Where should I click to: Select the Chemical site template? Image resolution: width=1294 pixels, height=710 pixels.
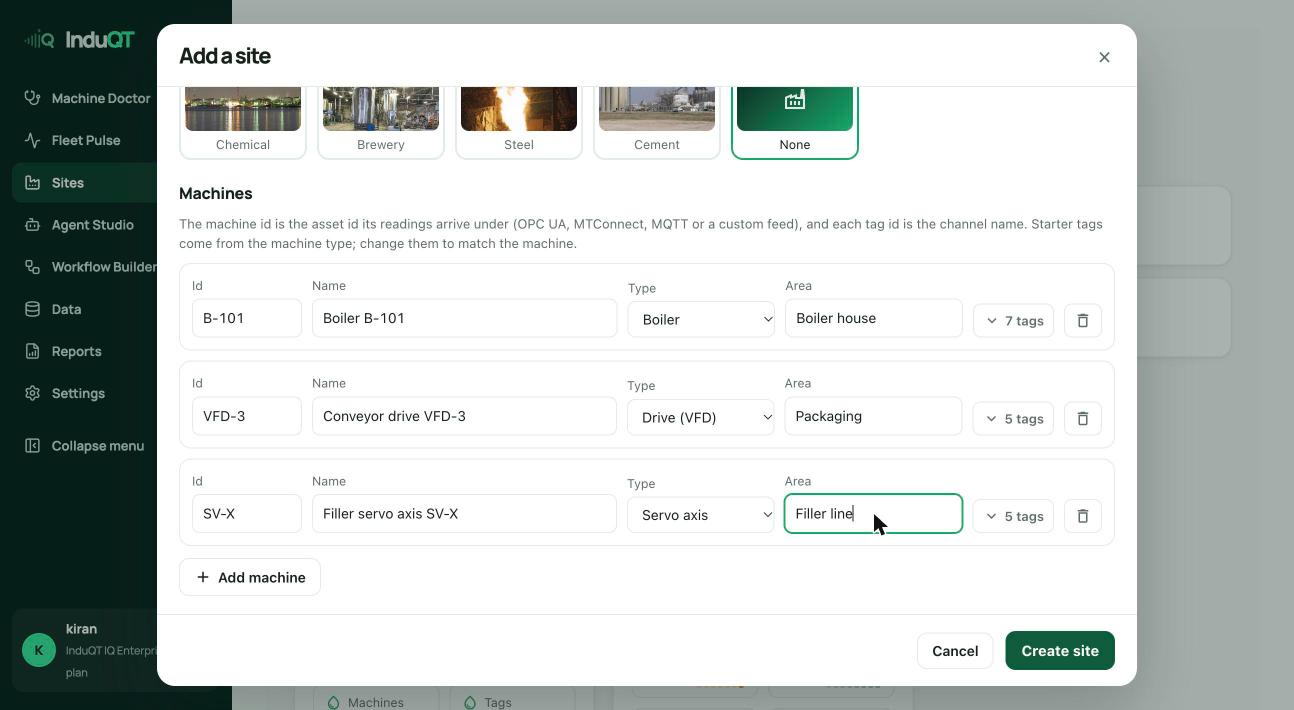coord(243,122)
